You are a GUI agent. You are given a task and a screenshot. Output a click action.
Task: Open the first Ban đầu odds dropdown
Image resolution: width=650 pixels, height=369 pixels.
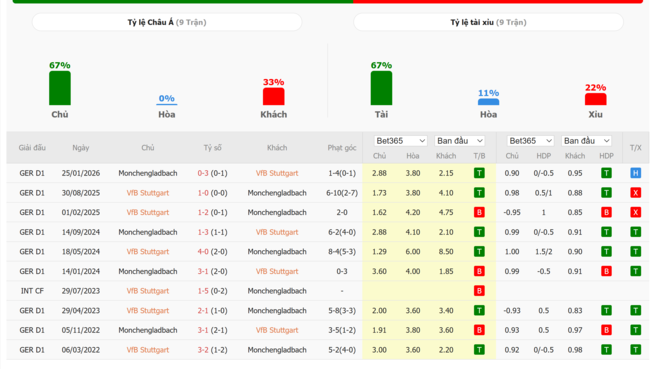[459, 141]
